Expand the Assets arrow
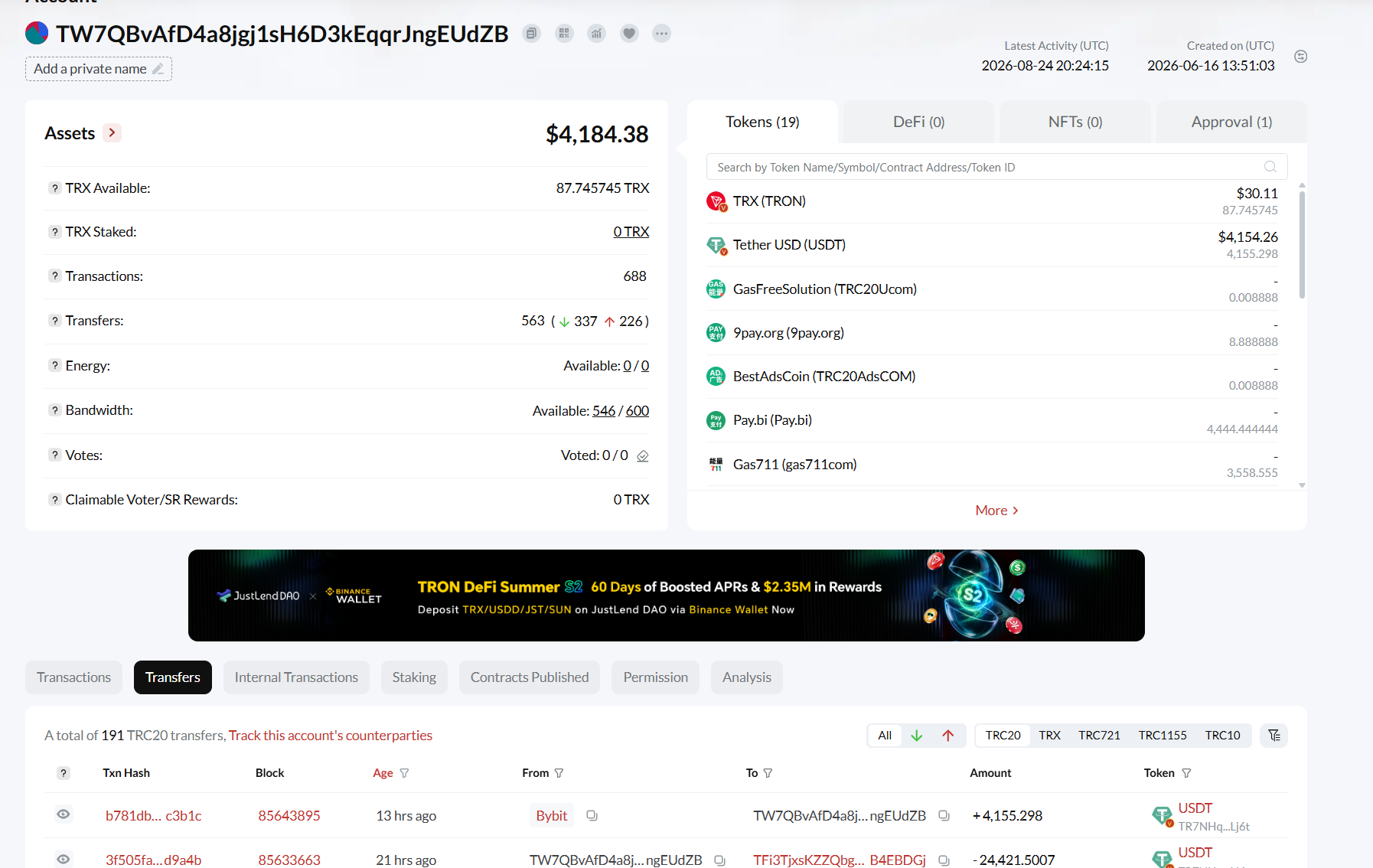The height and width of the screenshot is (868, 1373). click(113, 133)
